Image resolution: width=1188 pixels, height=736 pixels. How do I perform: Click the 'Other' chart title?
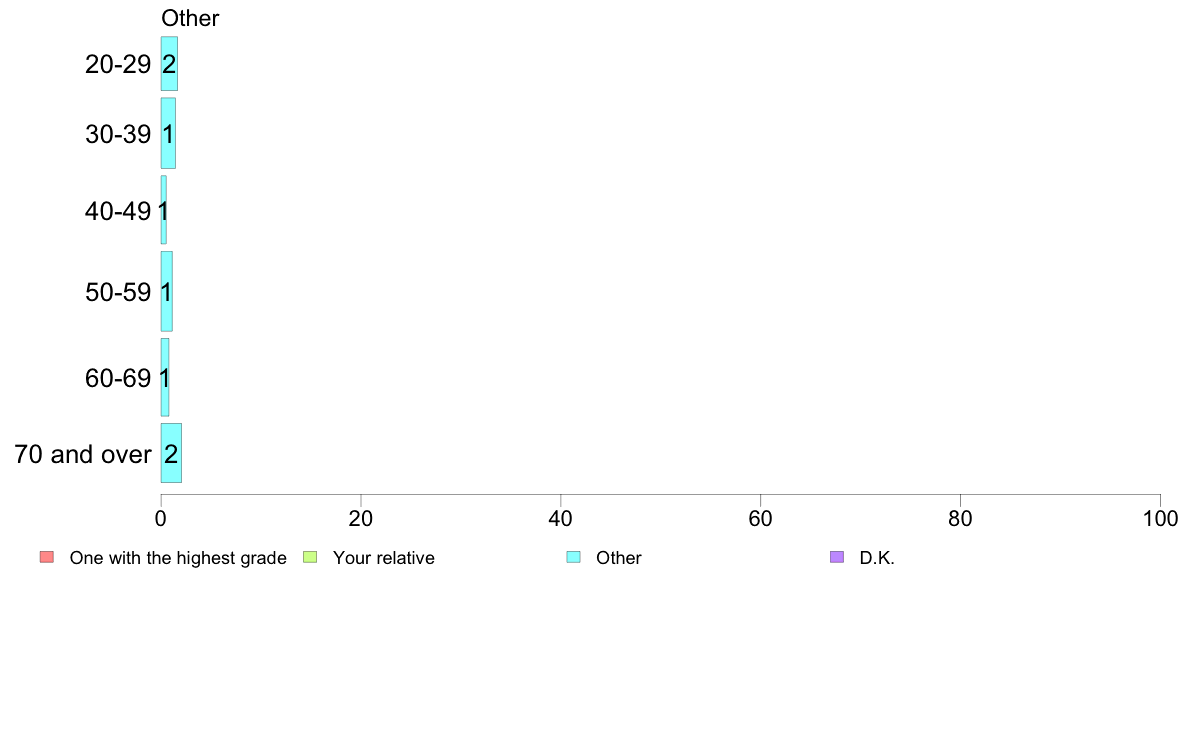pyautogui.click(x=190, y=18)
